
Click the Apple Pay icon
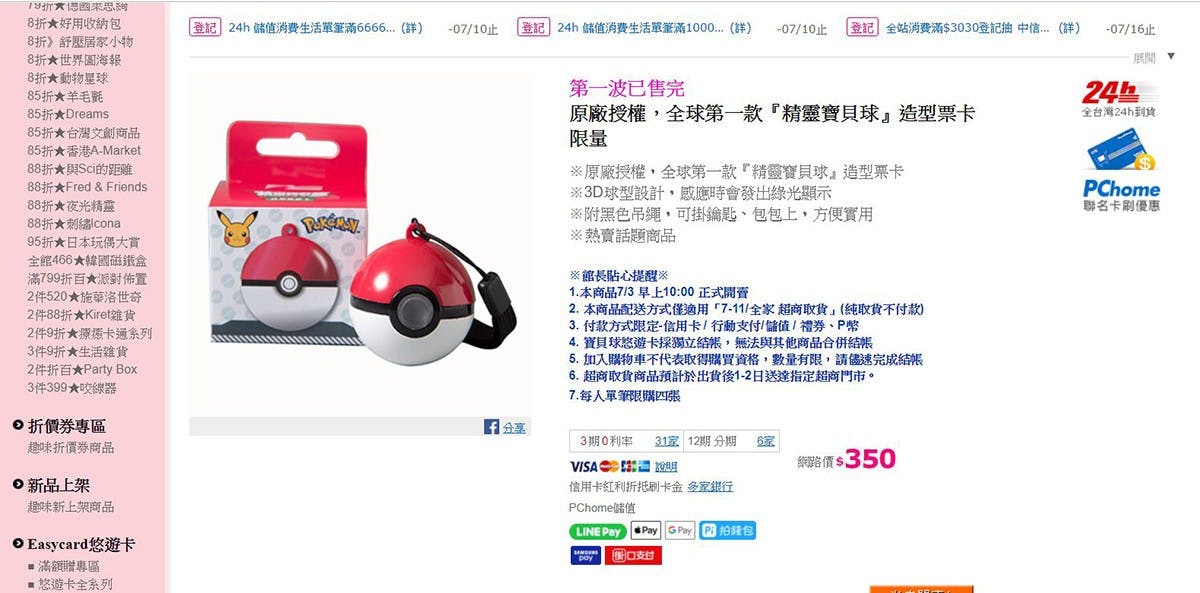click(x=645, y=530)
